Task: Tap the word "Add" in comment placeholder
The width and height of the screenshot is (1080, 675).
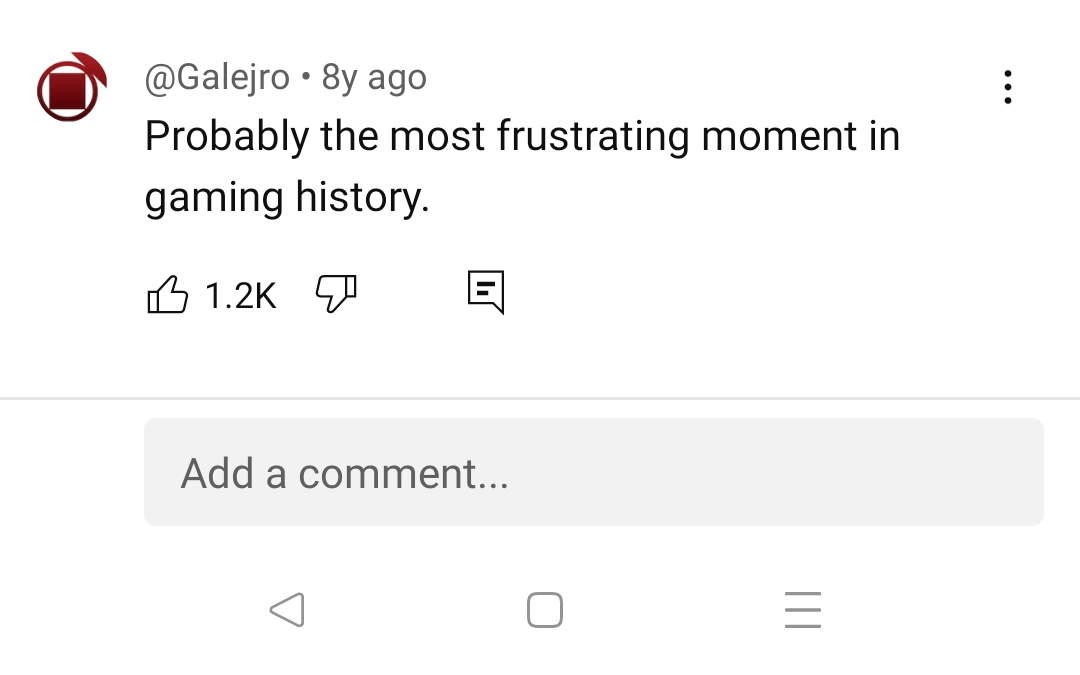Action: pyautogui.click(x=217, y=473)
